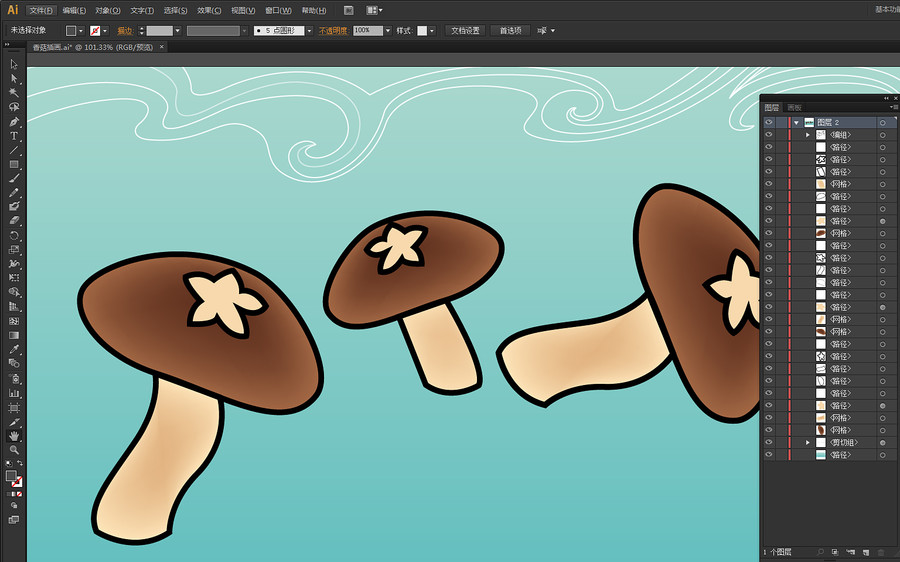This screenshot has width=900, height=562.
Task: Select the Gradient tool
Action: point(14,335)
